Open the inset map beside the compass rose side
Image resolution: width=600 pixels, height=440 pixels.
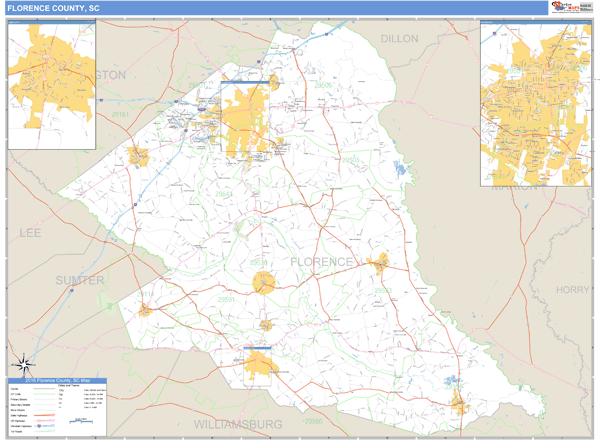click(x=52, y=85)
